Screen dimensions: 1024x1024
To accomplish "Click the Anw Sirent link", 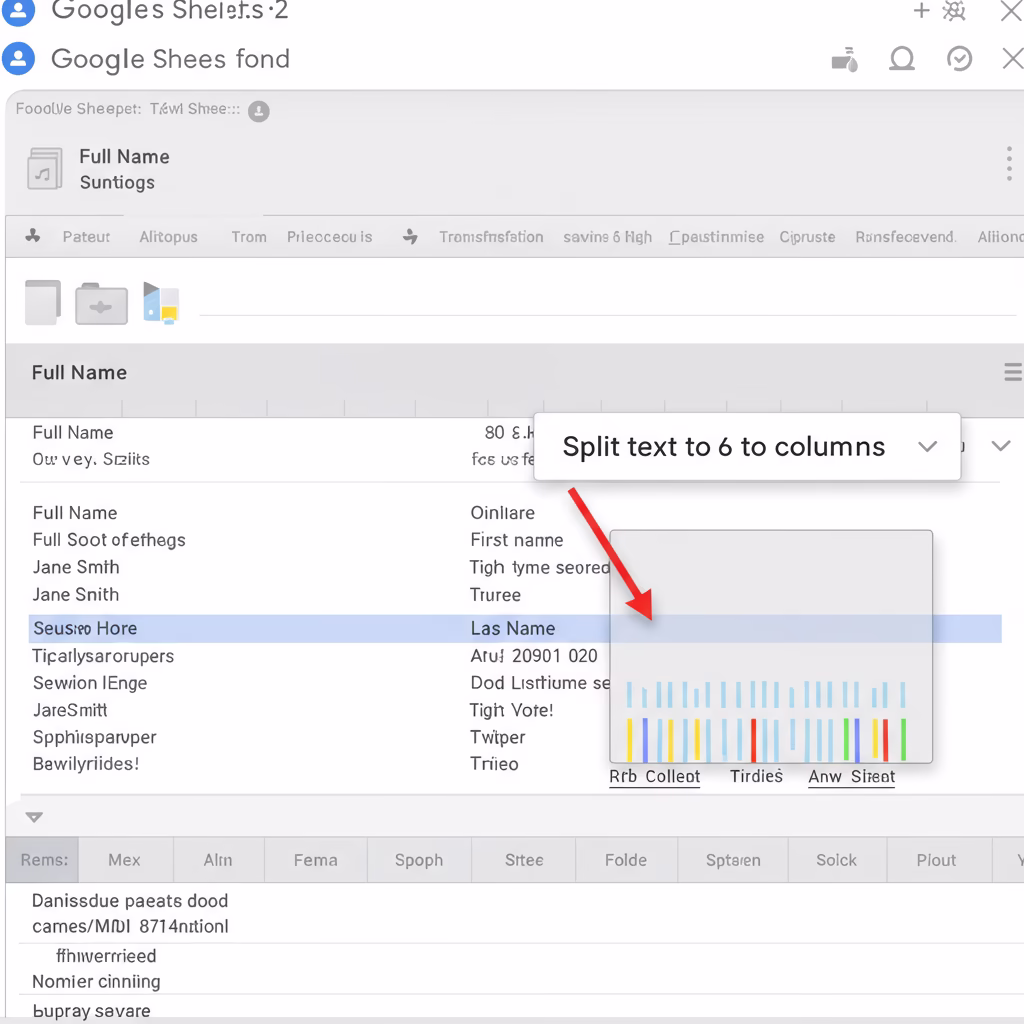I will coord(852,776).
